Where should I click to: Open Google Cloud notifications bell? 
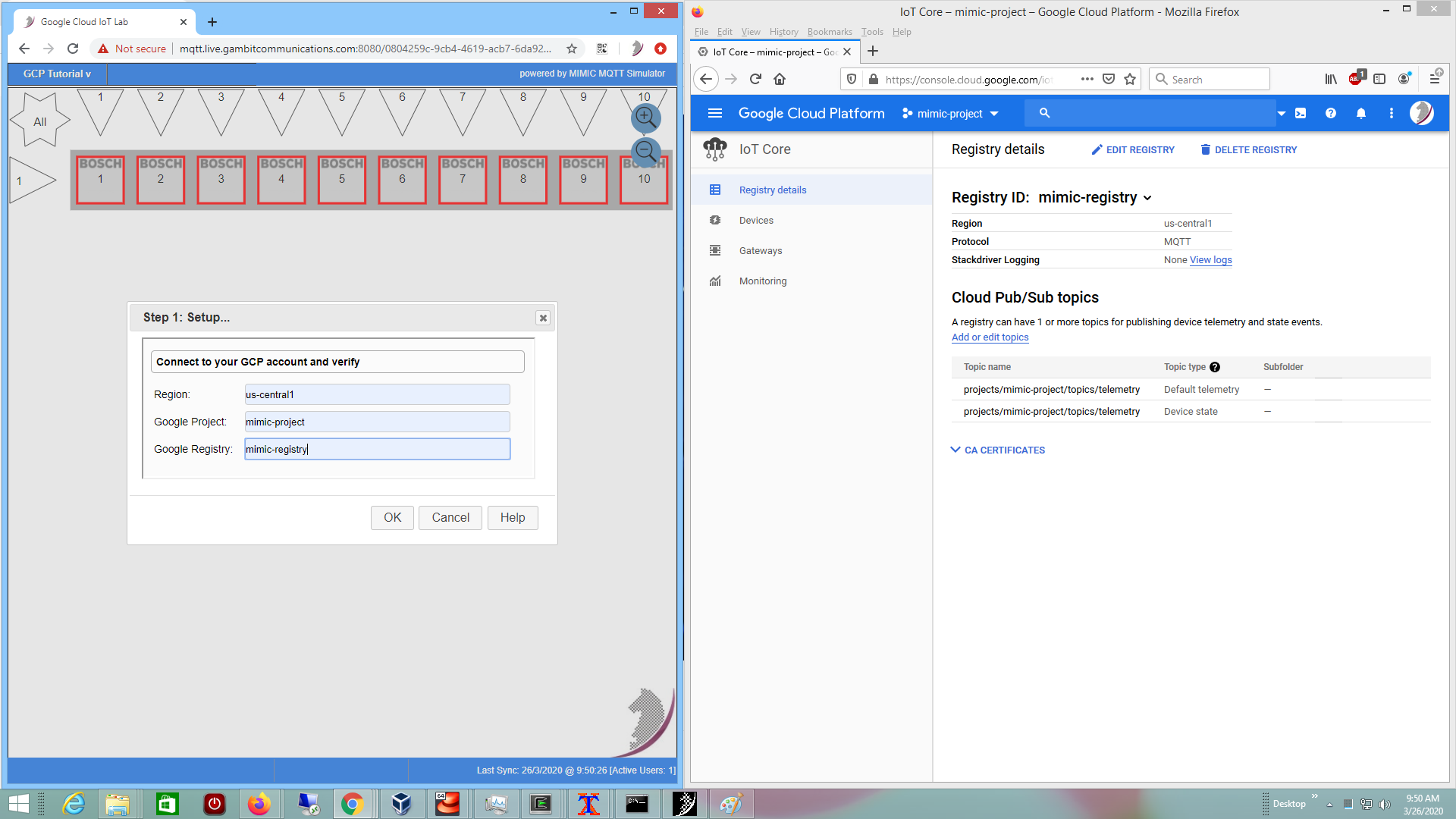click(x=1361, y=113)
